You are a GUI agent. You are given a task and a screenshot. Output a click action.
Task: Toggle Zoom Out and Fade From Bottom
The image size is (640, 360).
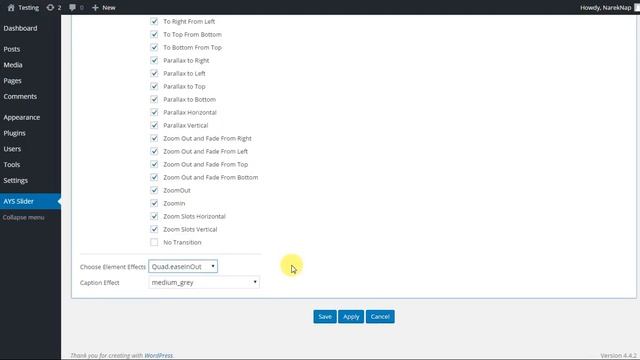[x=154, y=177]
